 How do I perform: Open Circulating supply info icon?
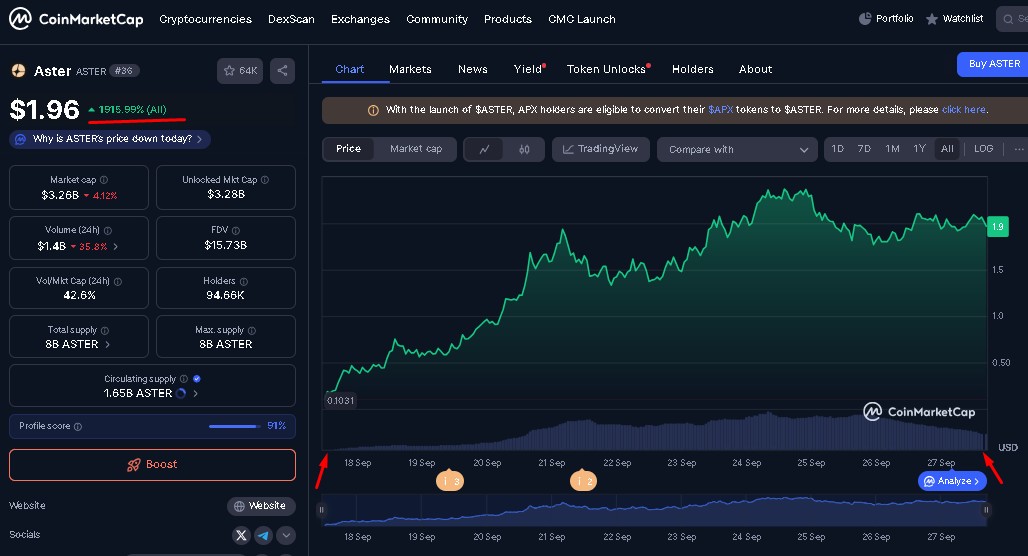click(184, 379)
